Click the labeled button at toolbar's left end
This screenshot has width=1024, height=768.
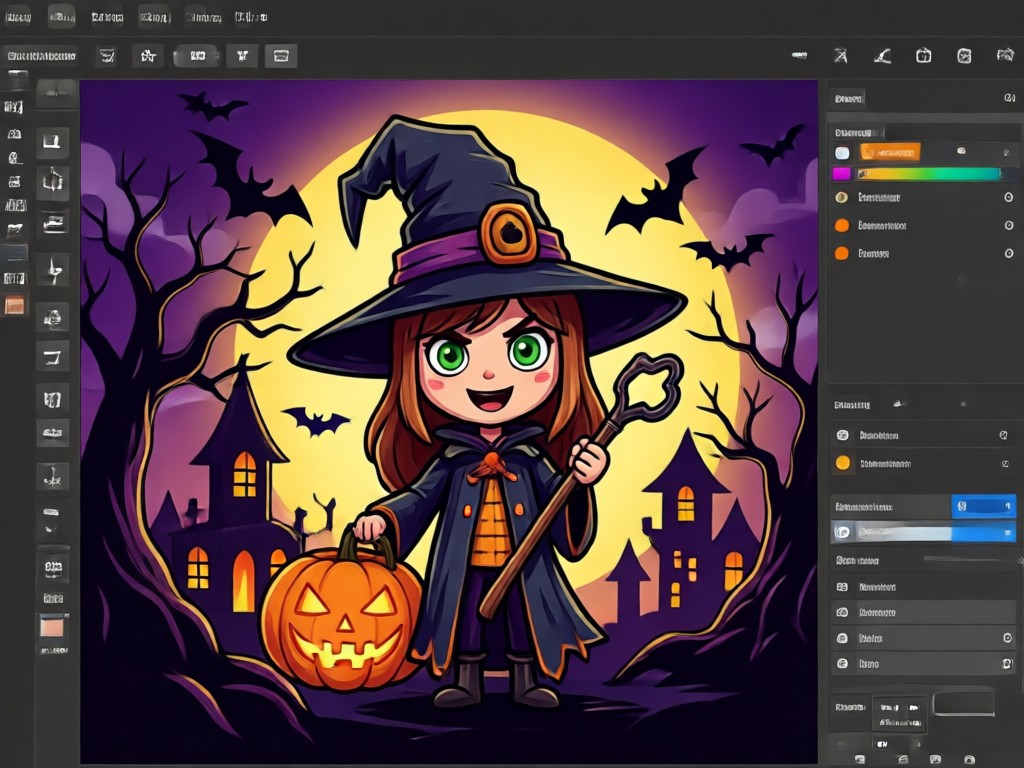[40, 56]
